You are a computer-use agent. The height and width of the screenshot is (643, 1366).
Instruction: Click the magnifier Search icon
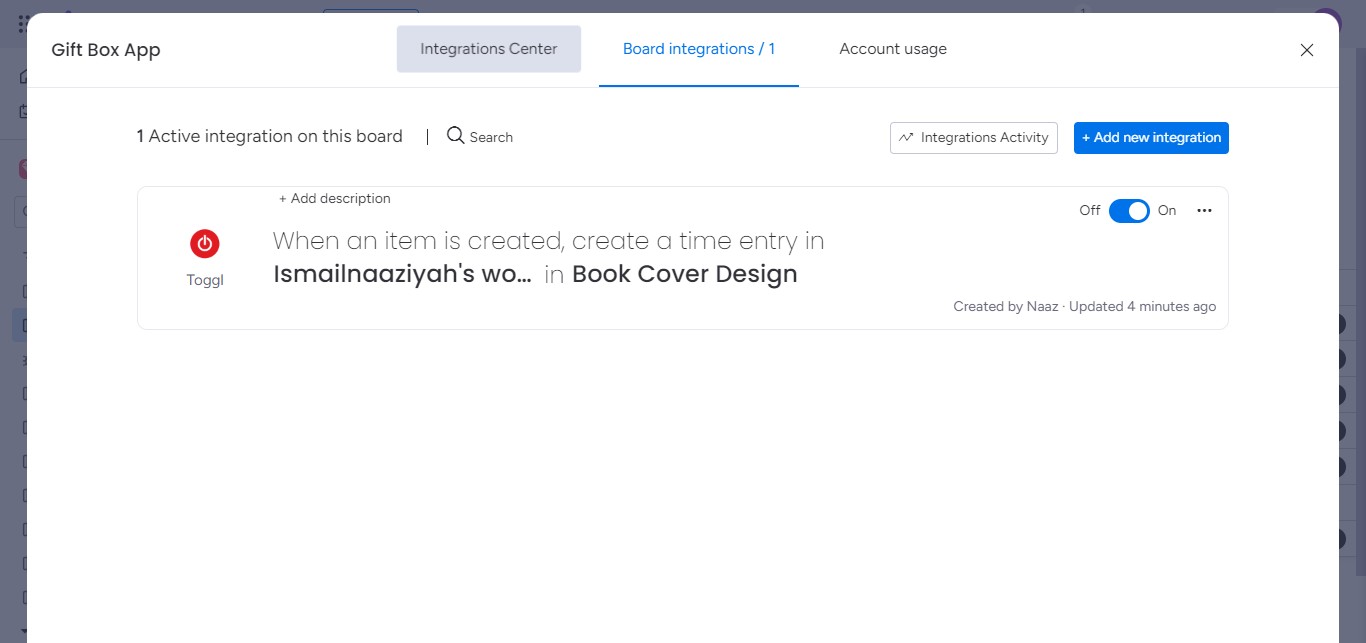pyautogui.click(x=455, y=136)
